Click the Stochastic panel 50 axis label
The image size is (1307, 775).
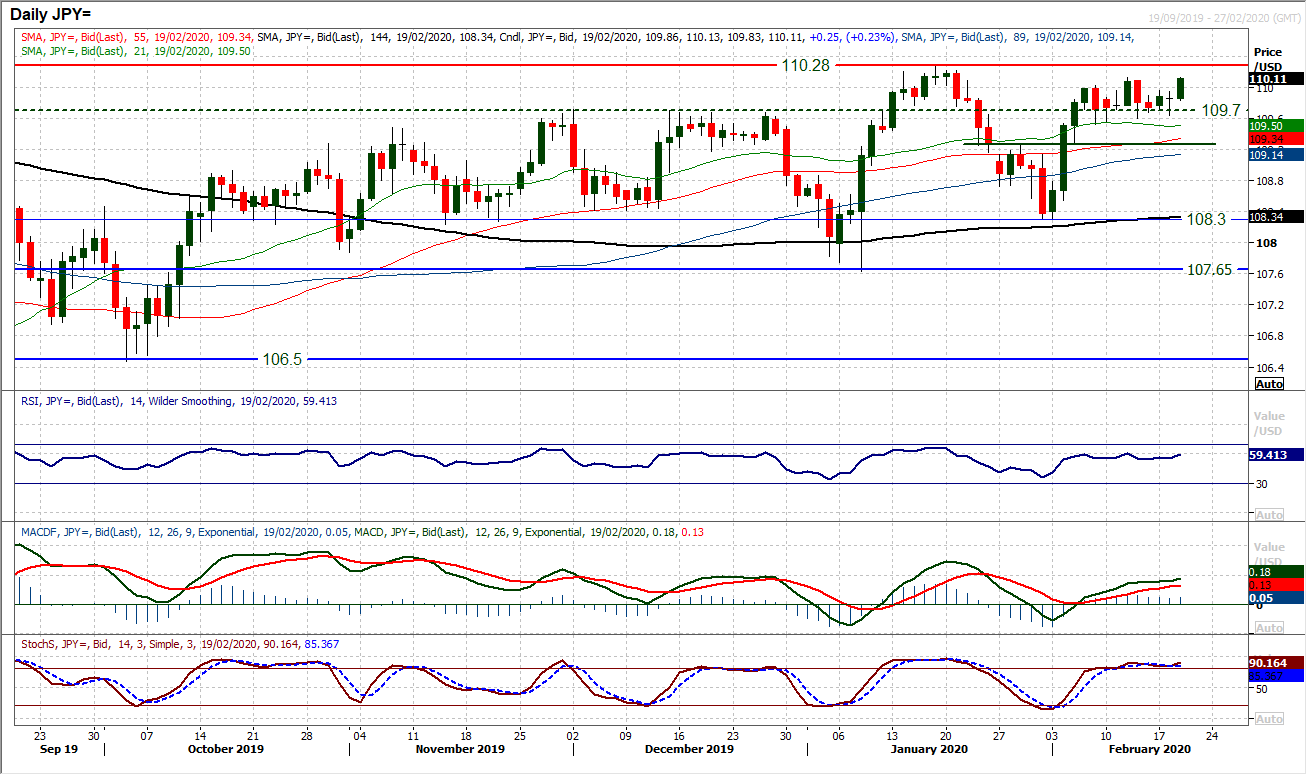coord(1262,689)
